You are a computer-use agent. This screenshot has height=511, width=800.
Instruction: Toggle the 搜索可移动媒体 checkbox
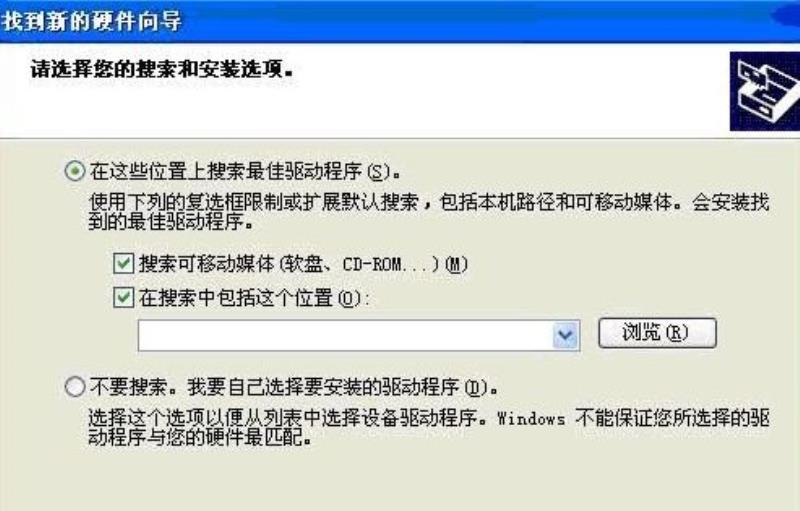[x=123, y=264]
